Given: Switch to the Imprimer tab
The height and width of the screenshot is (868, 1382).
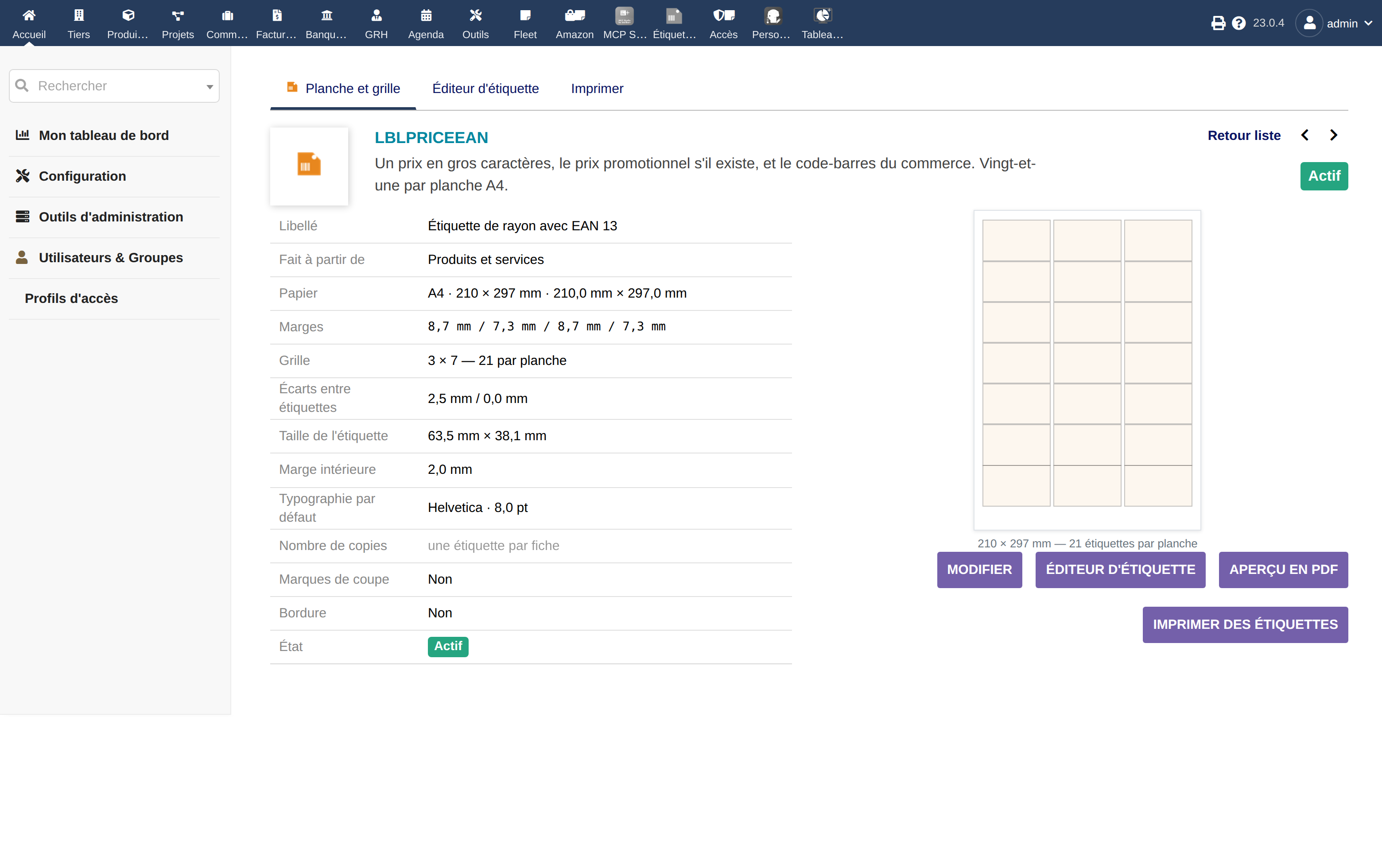Looking at the screenshot, I should coord(596,88).
